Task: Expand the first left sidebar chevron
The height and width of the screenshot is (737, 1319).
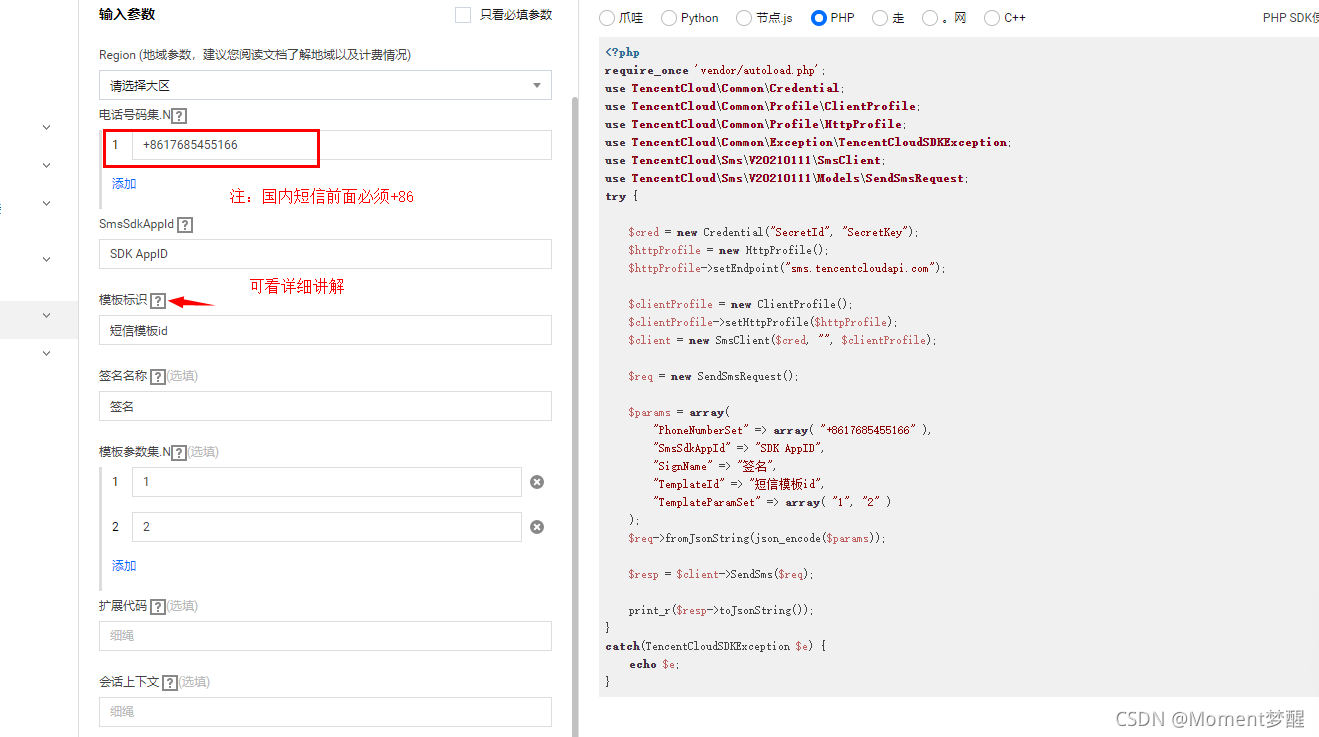Action: (x=46, y=127)
